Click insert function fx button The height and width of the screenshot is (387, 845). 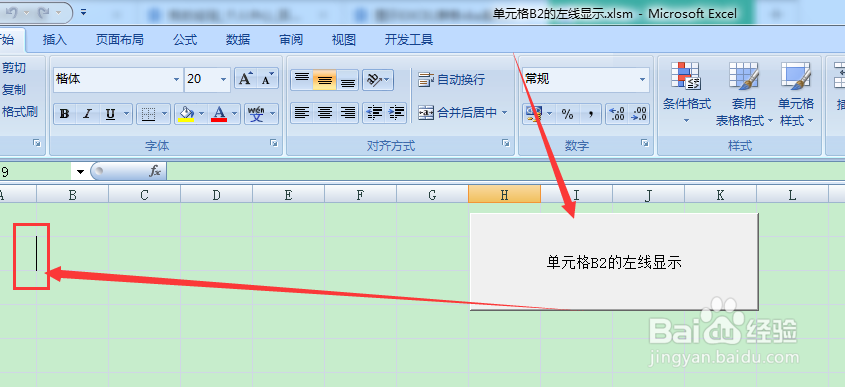point(155,171)
